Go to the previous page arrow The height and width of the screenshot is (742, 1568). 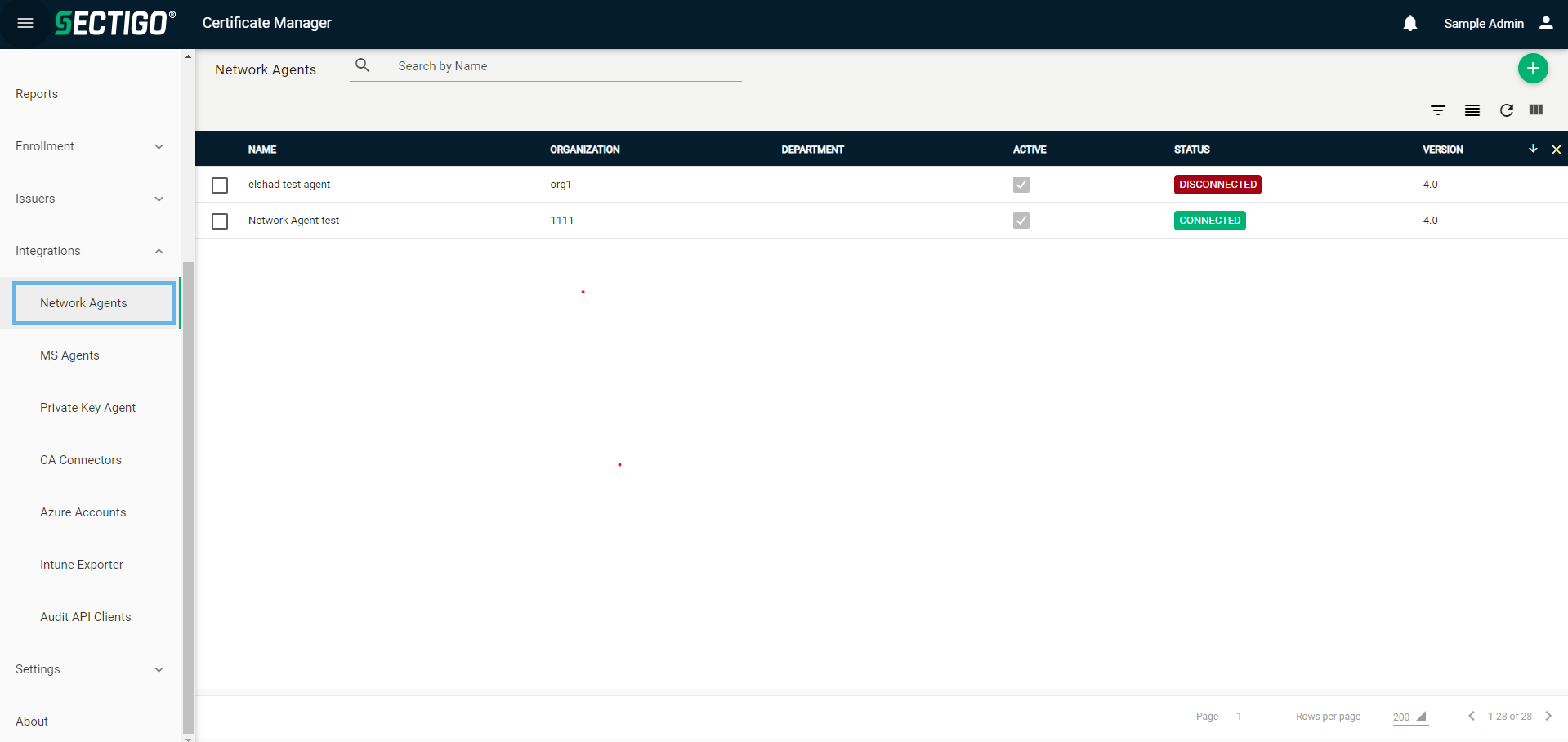pyautogui.click(x=1472, y=716)
